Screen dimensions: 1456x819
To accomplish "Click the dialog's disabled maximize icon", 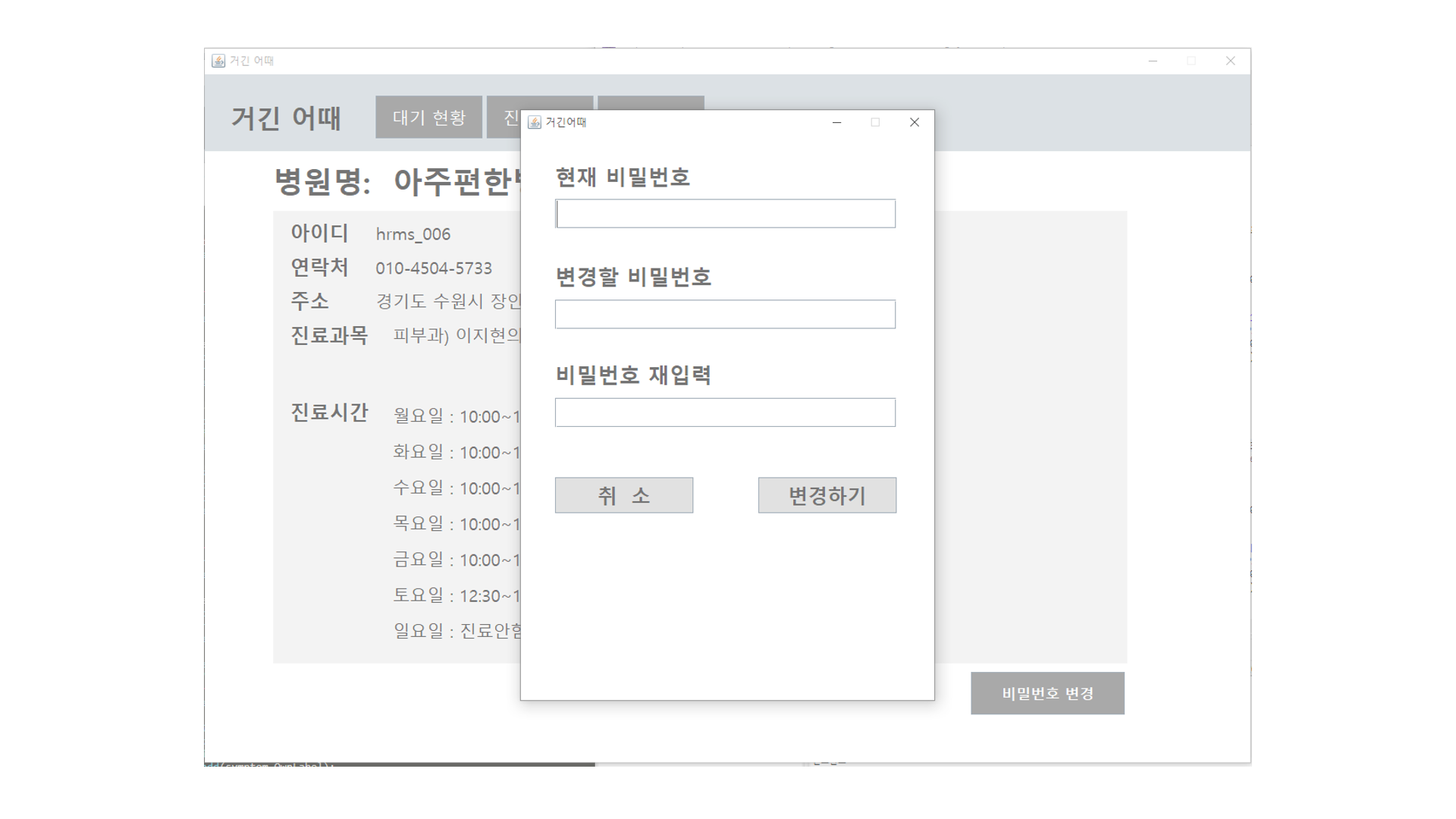I will (x=875, y=122).
